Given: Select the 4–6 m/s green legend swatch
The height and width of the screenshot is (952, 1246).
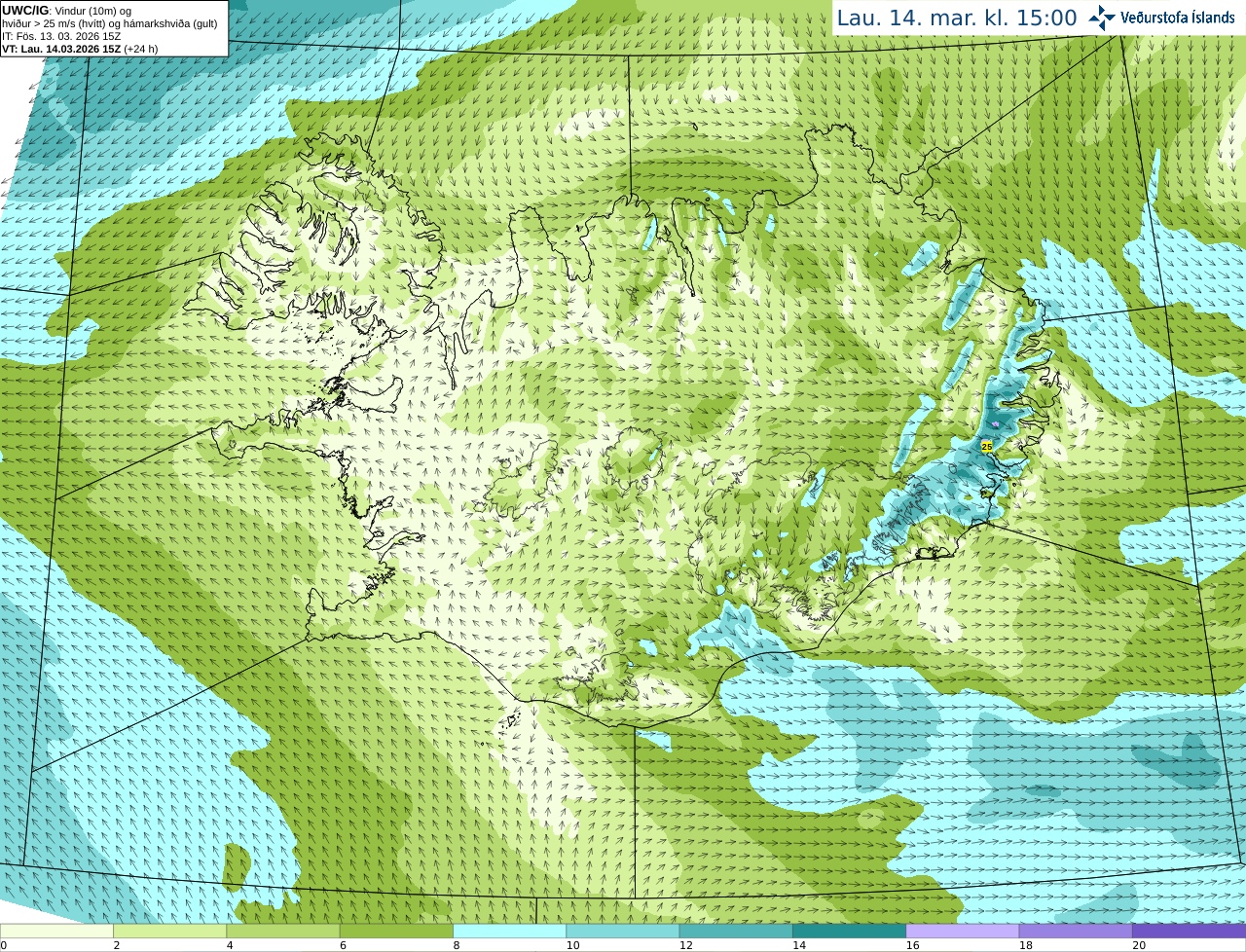Looking at the screenshot, I should click(x=283, y=931).
